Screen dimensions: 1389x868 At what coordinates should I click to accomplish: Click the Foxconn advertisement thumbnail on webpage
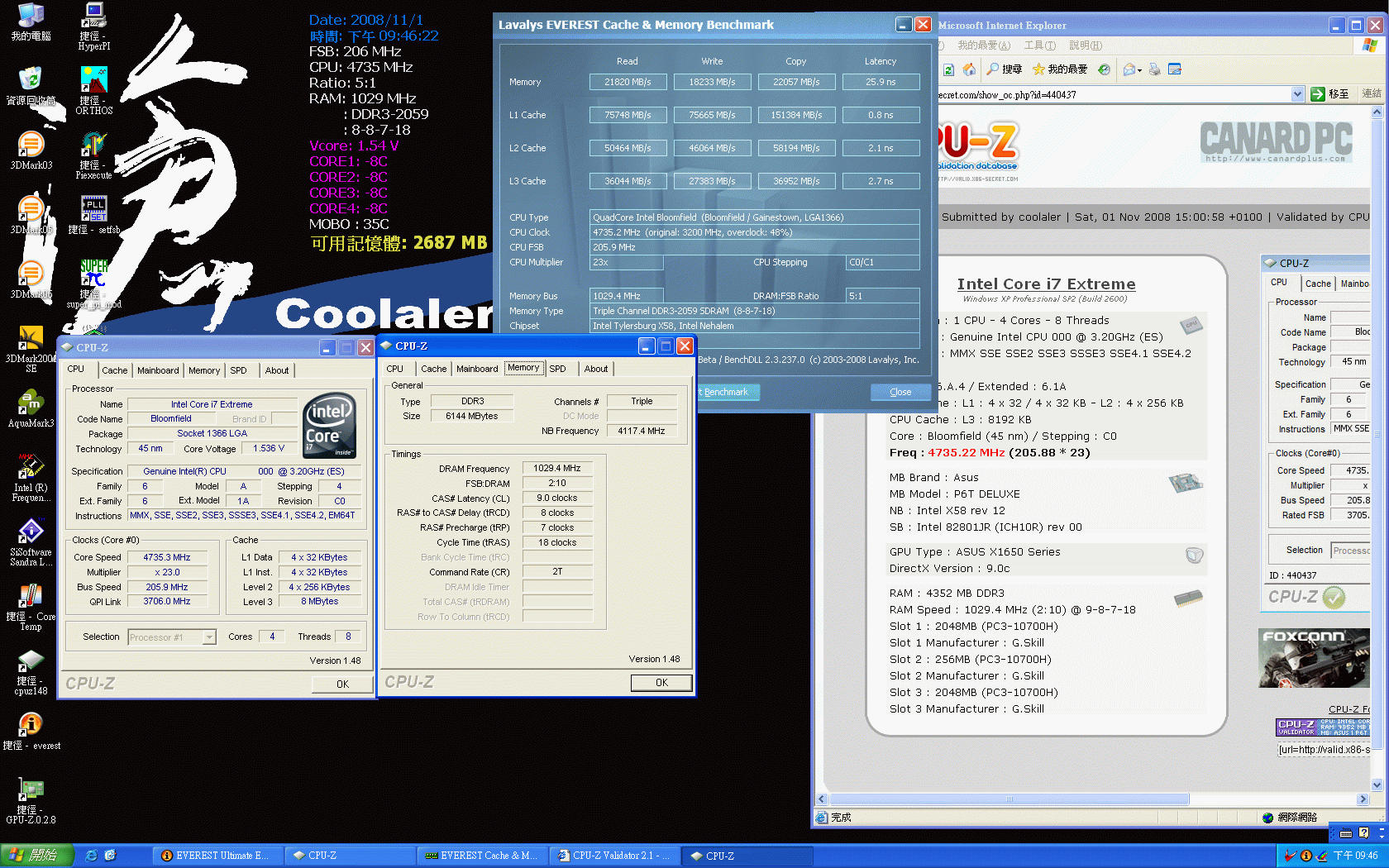[x=1315, y=659]
